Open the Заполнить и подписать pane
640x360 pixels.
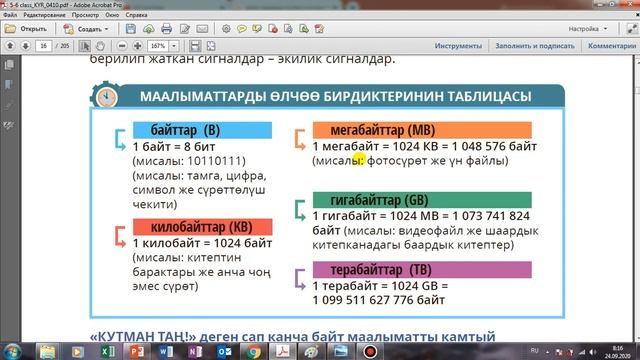coord(535,46)
